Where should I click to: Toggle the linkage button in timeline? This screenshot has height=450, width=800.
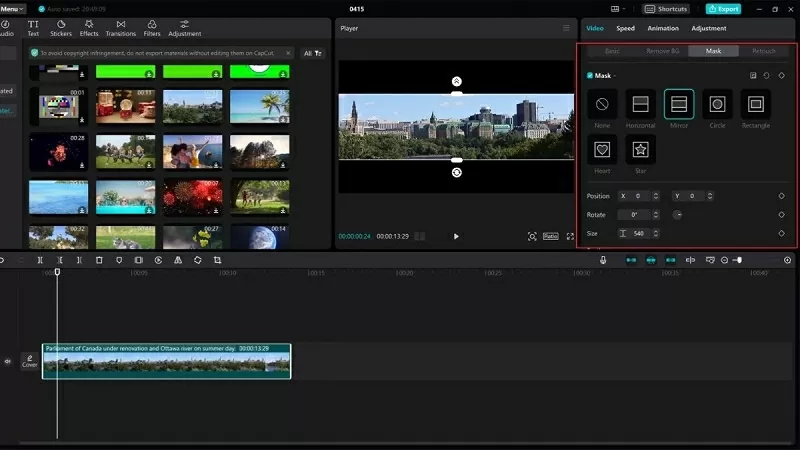click(670, 260)
